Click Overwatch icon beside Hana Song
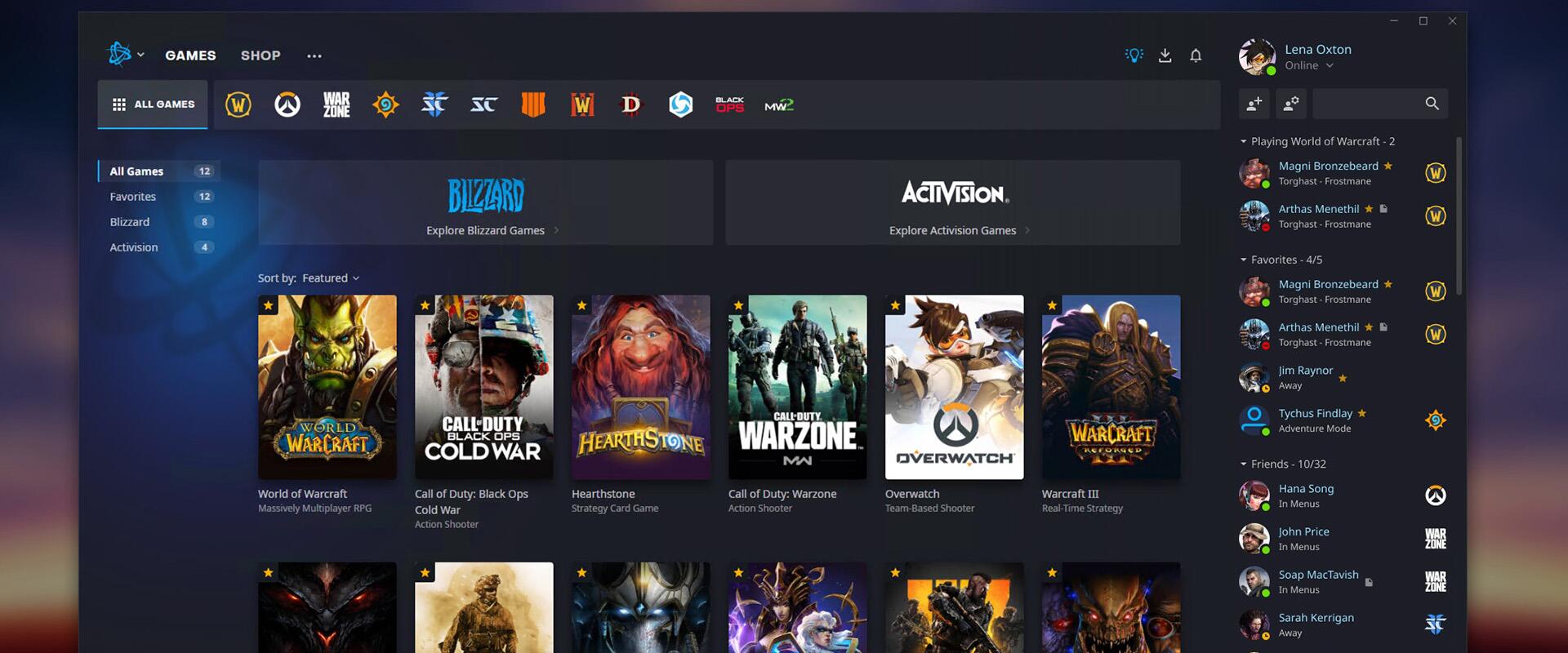Viewport: 1568px width, 653px height. pyautogui.click(x=1436, y=495)
